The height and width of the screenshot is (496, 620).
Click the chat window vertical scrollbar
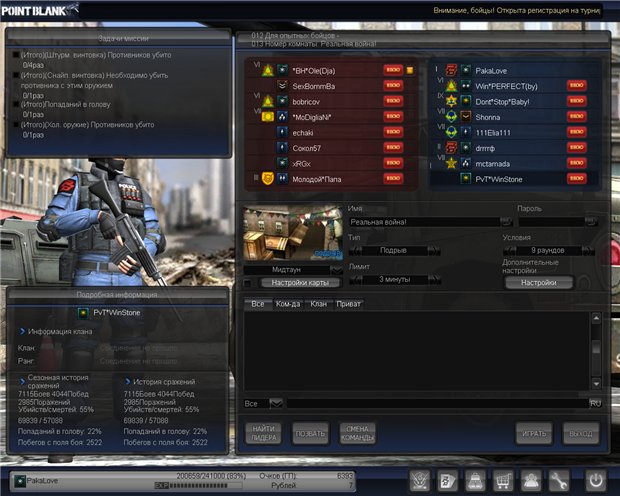coord(595,350)
